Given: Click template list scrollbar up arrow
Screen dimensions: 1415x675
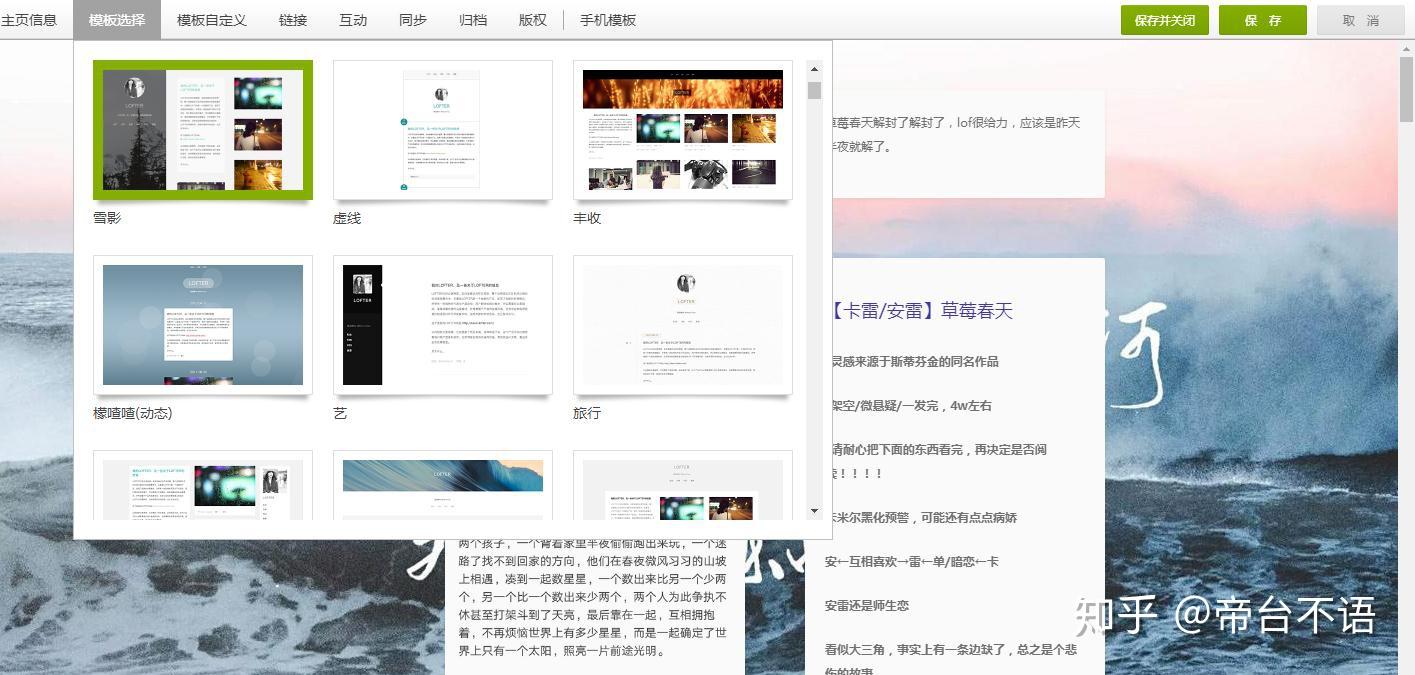Looking at the screenshot, I should pyautogui.click(x=814, y=69).
